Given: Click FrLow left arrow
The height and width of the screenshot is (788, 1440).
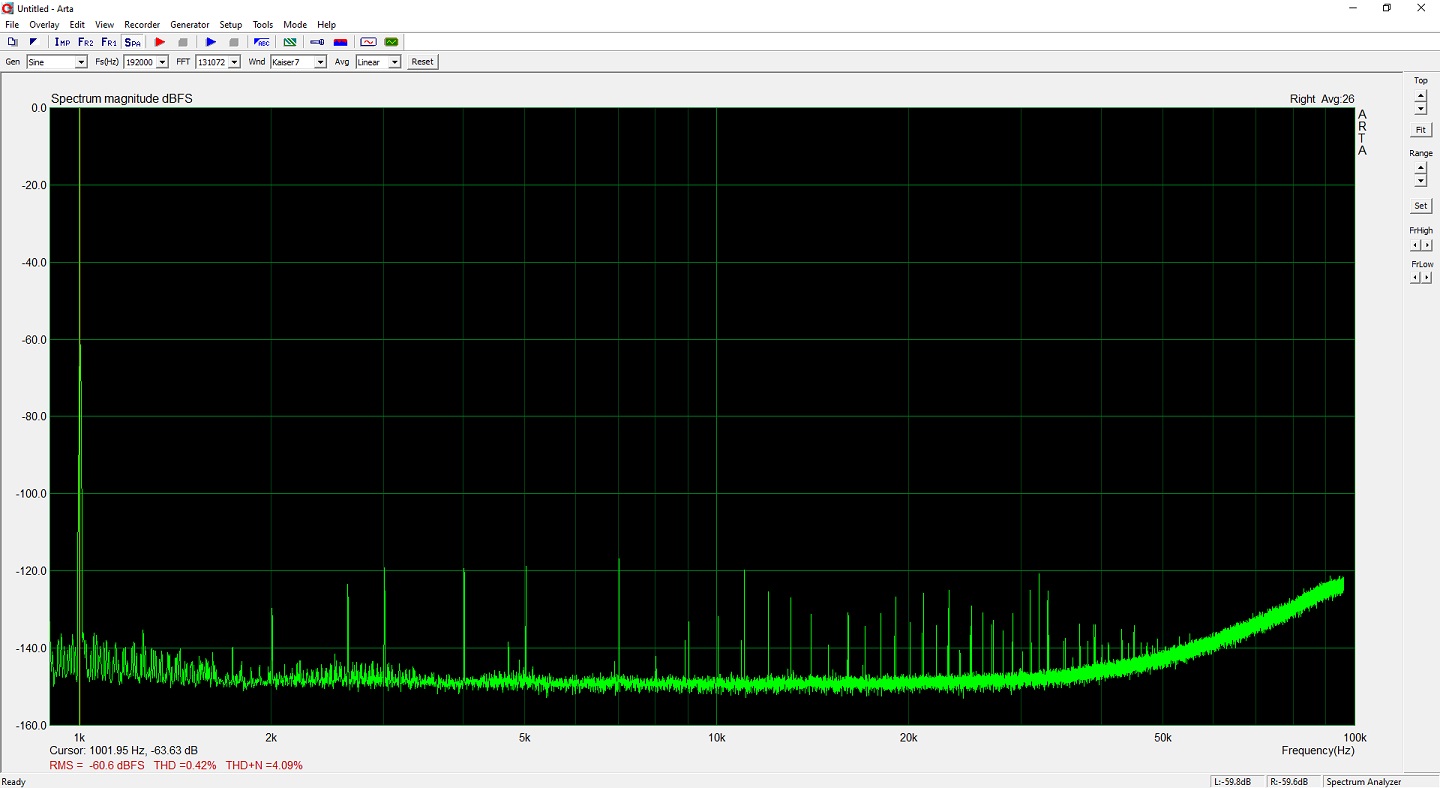Looking at the screenshot, I should (x=1416, y=278).
